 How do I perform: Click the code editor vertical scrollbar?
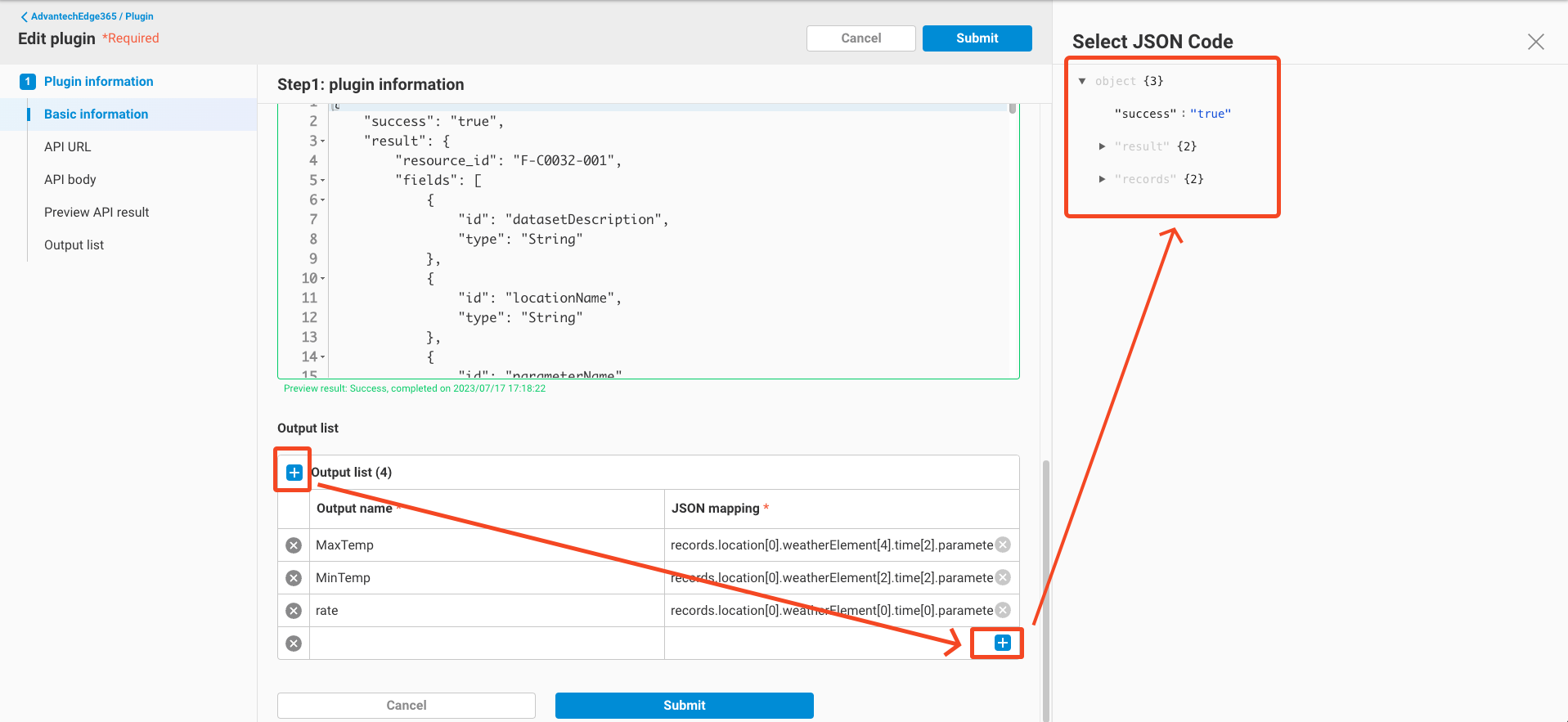pyautogui.click(x=1013, y=109)
